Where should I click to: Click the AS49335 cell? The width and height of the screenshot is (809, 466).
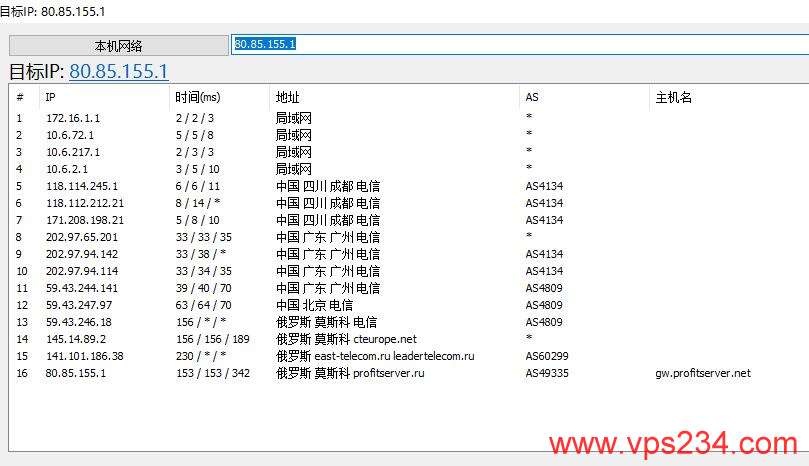point(547,373)
